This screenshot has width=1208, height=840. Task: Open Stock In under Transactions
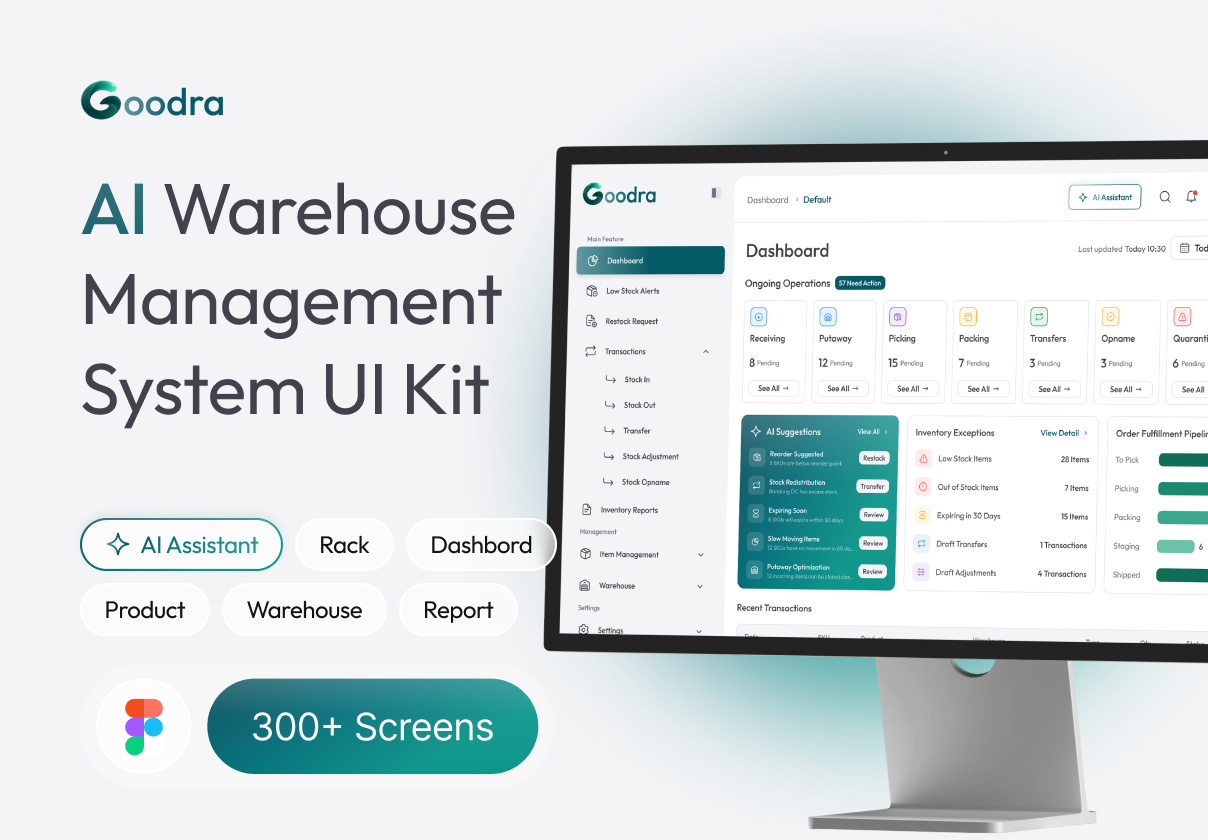[x=637, y=380]
